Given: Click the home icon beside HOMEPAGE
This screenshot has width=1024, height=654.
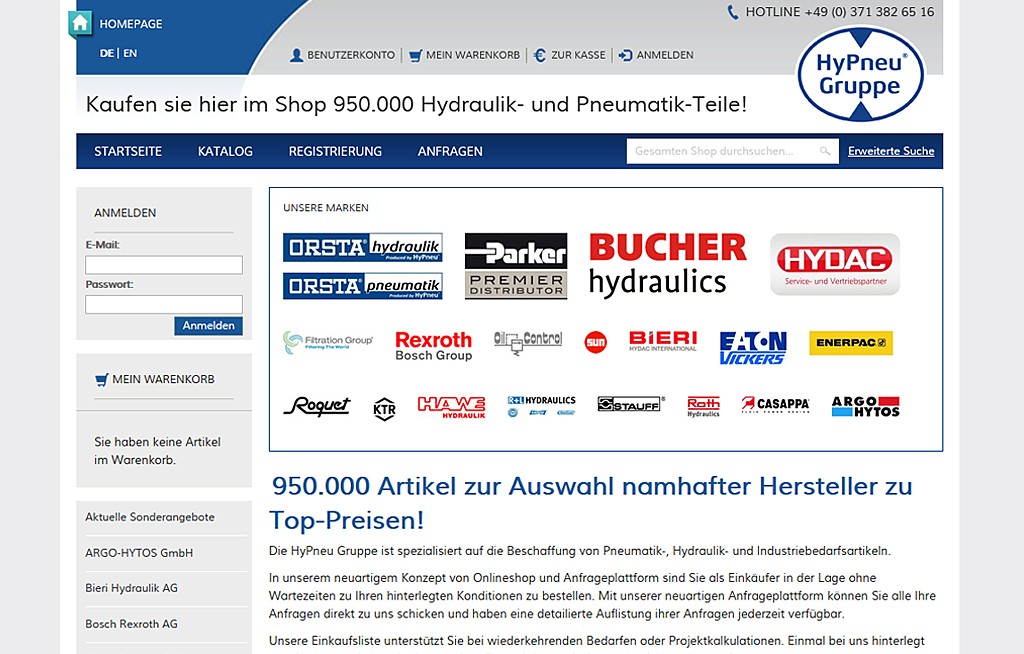Looking at the screenshot, I should coord(81,23).
